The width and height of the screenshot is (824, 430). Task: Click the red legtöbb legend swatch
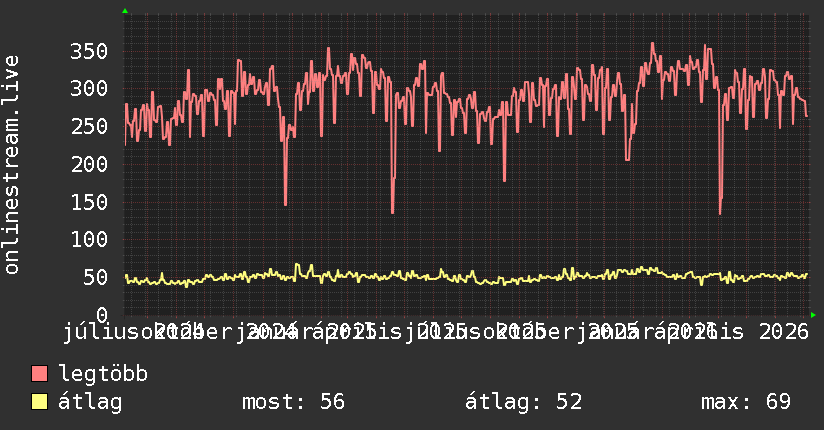[39, 373]
